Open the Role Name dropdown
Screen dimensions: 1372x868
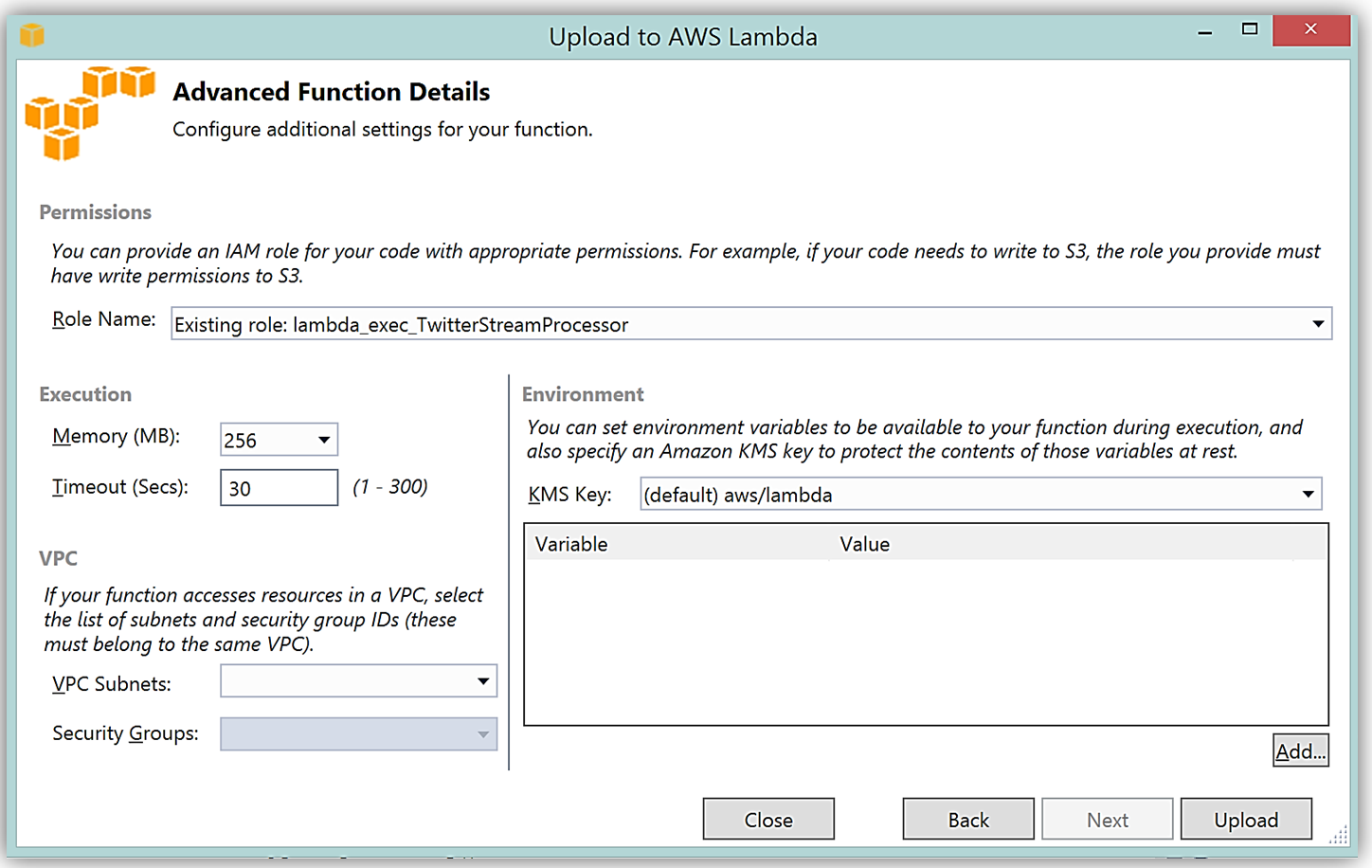tap(1317, 324)
